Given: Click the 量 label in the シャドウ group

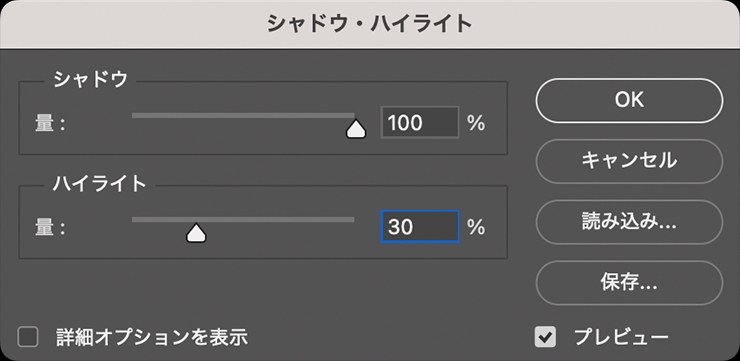Looking at the screenshot, I should 44,124.
